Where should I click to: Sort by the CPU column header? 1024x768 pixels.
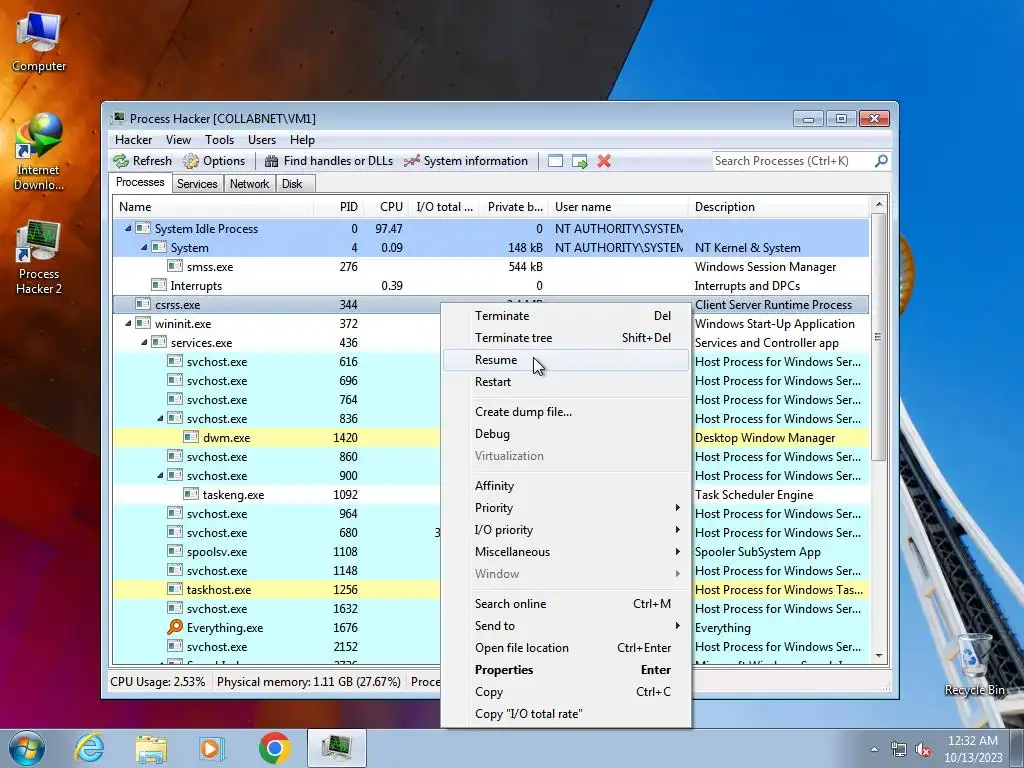(387, 207)
